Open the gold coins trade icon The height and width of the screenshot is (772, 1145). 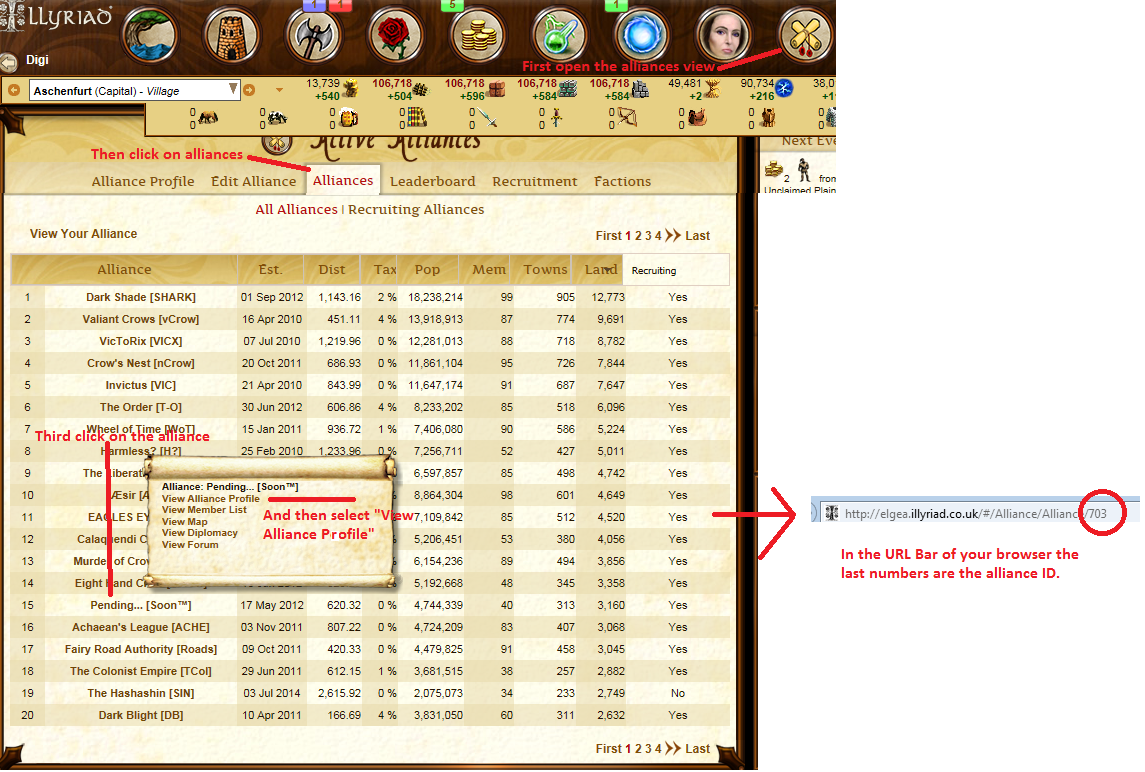click(479, 36)
